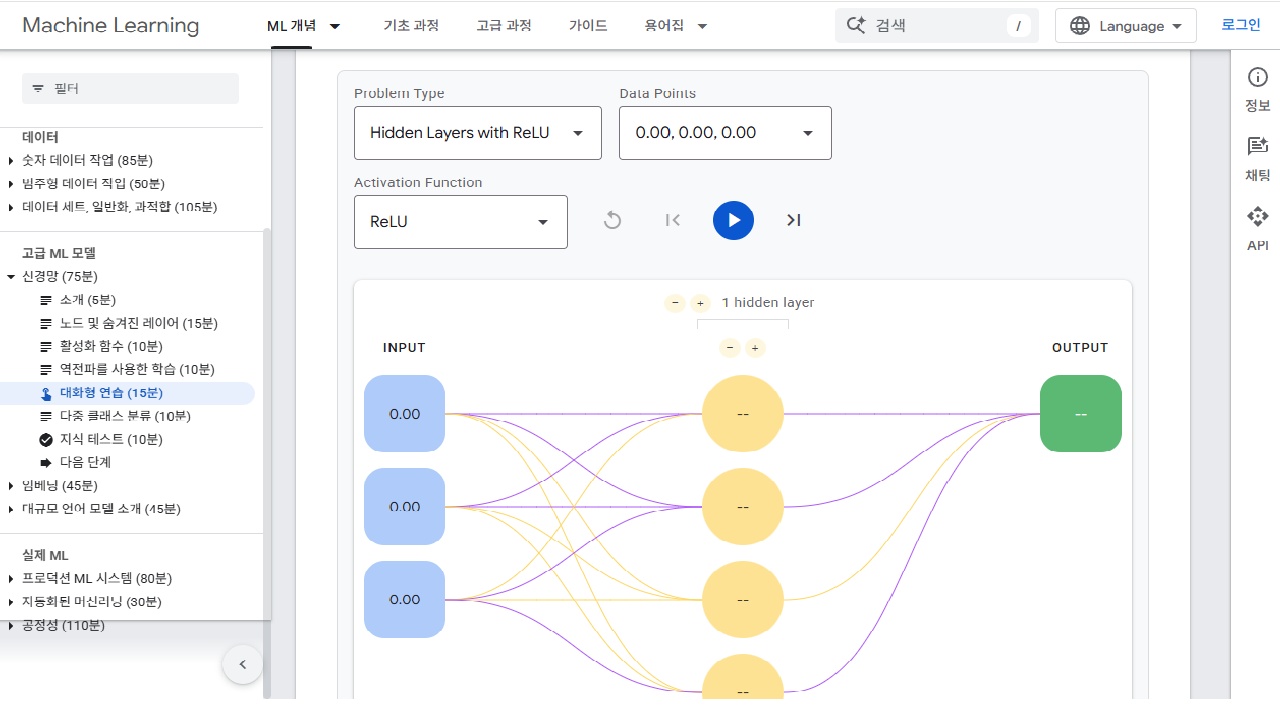Click the step forward icon
The width and height of the screenshot is (1280, 720).
pos(794,220)
